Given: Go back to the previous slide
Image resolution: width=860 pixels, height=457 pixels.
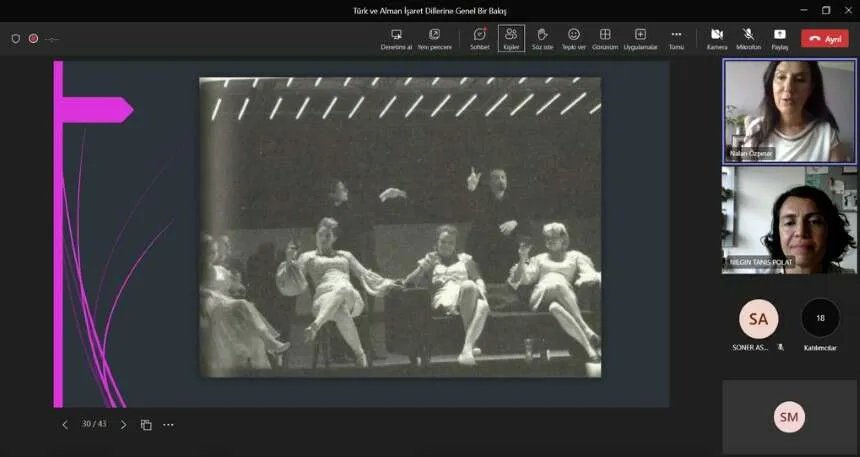Looking at the screenshot, I should point(65,425).
